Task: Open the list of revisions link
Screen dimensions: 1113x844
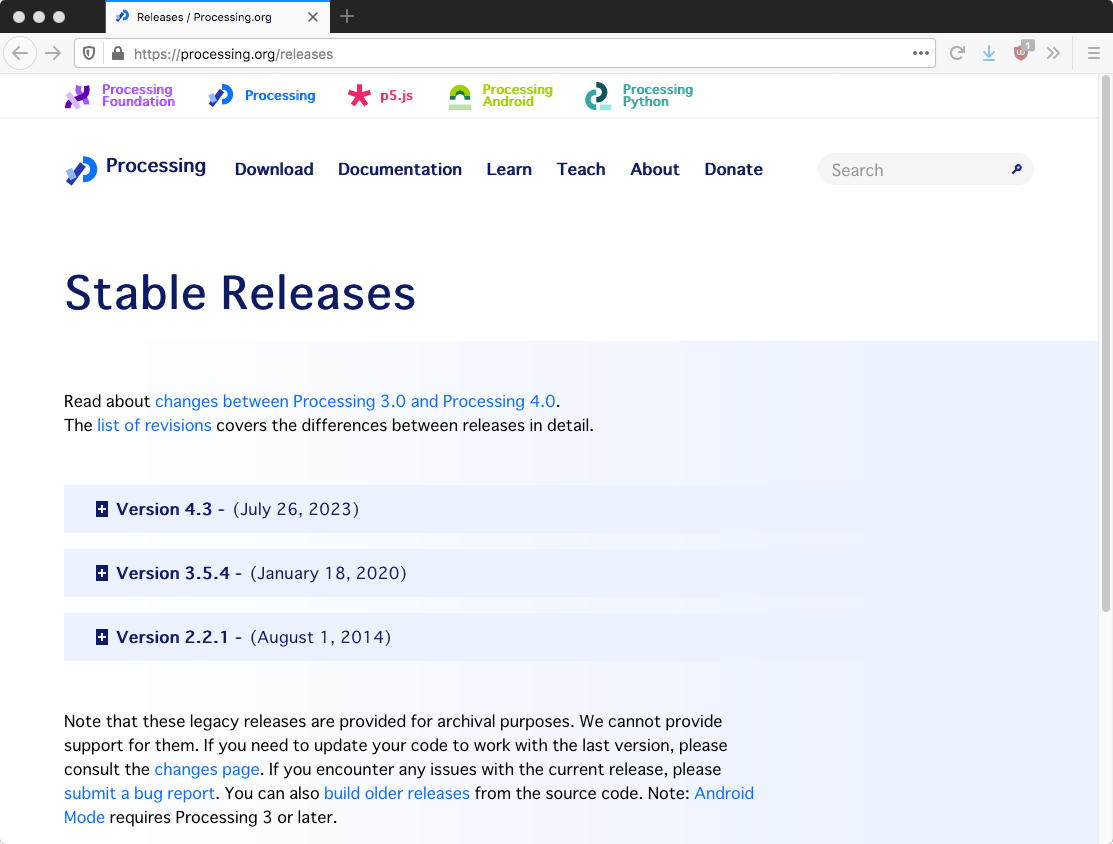Action: [x=154, y=425]
